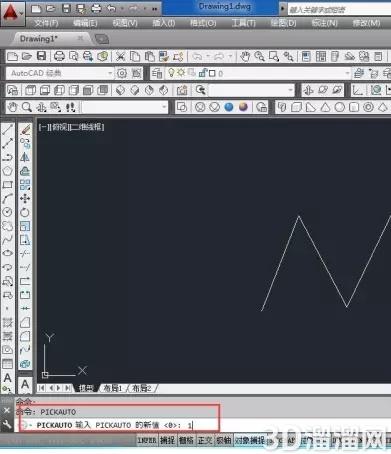Toggle 对象捕捉 object snap in status bar
This screenshot has width=391, height=454.
(x=250, y=440)
